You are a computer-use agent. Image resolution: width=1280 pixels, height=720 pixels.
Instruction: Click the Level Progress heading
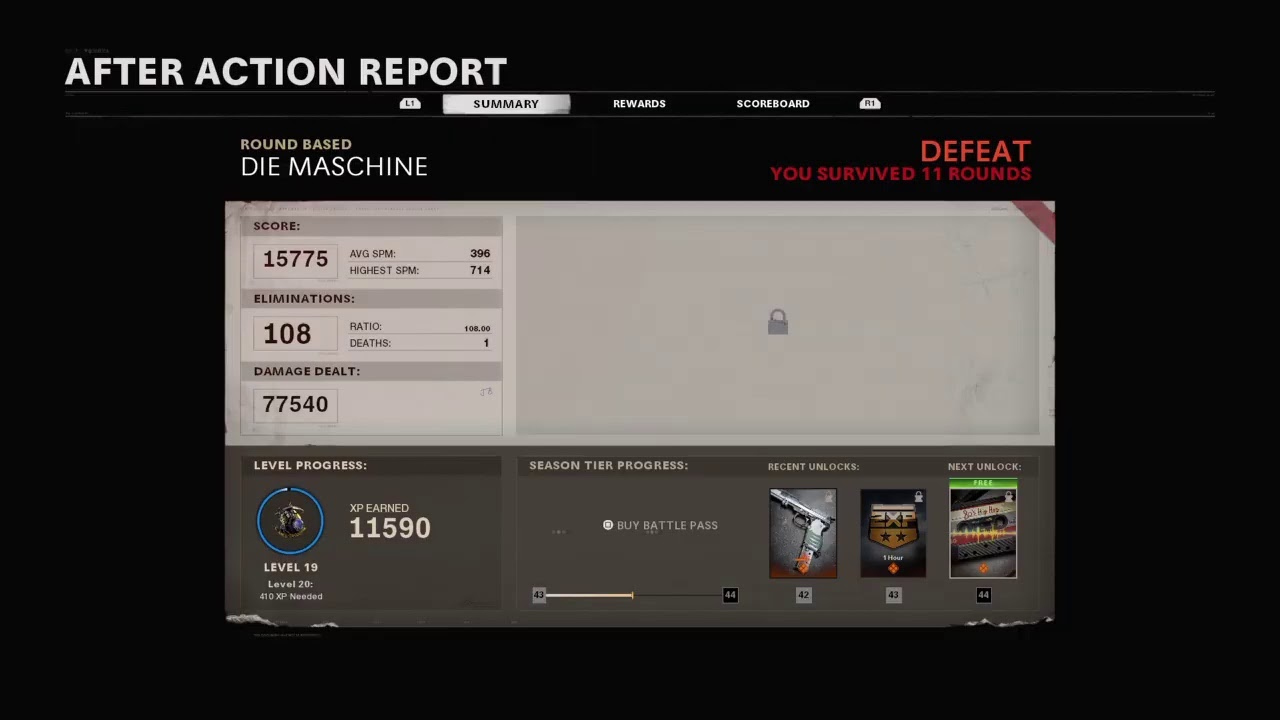click(310, 466)
